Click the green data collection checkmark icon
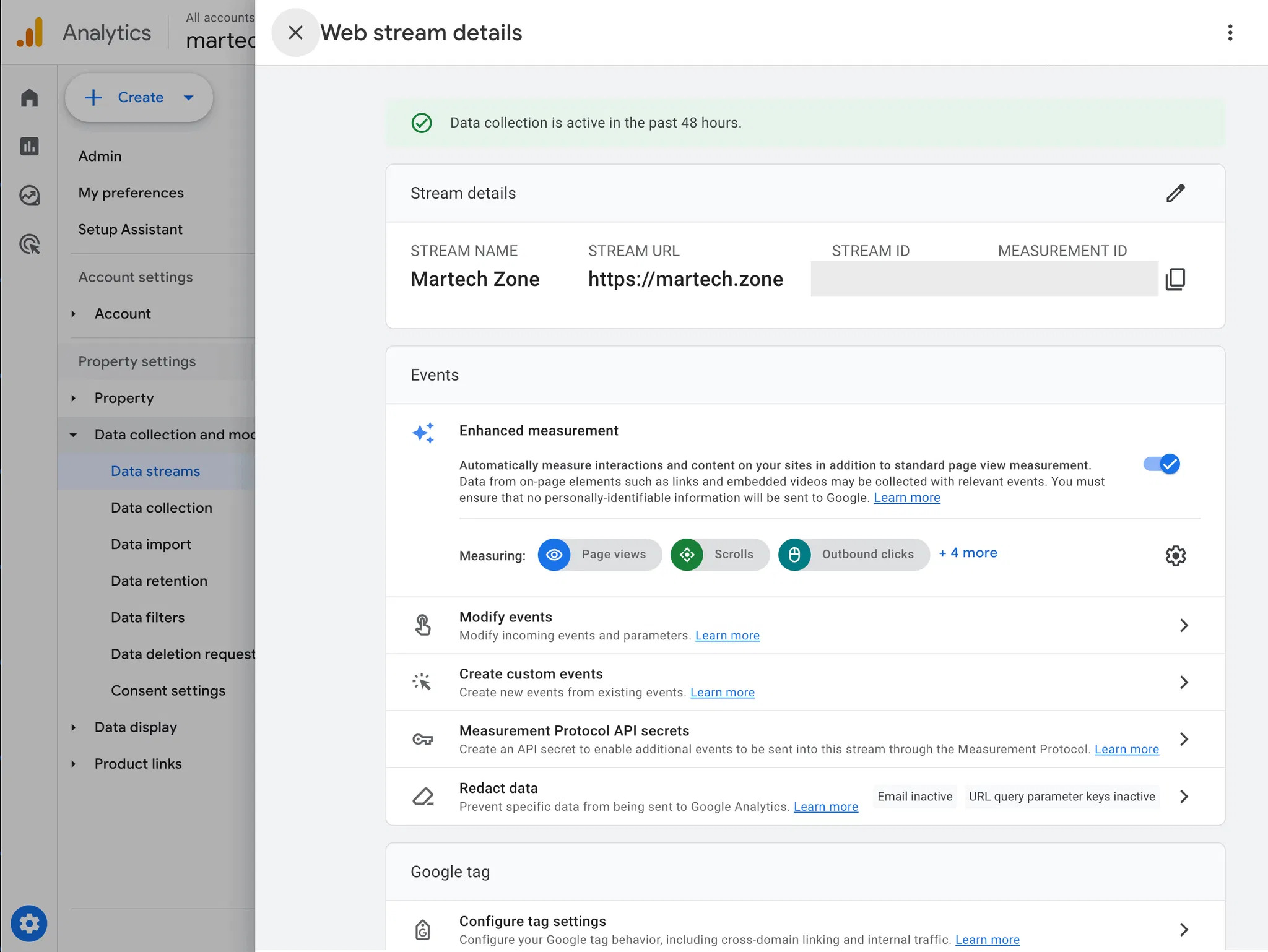Image resolution: width=1268 pixels, height=952 pixels. click(x=422, y=123)
